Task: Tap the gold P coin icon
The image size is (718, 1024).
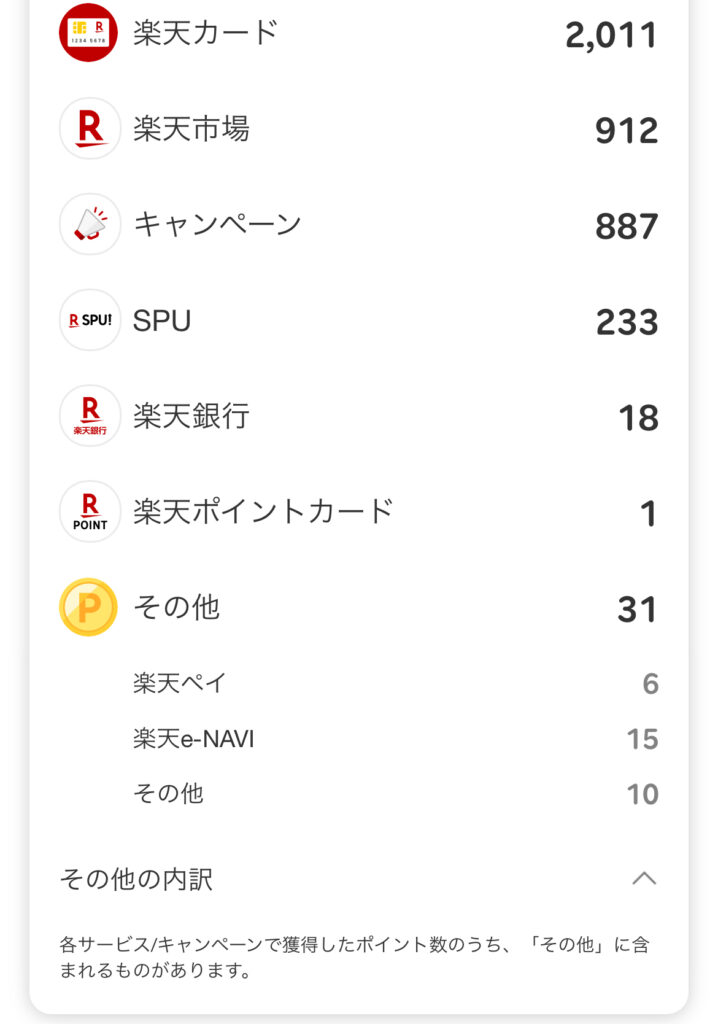Action: (89, 608)
